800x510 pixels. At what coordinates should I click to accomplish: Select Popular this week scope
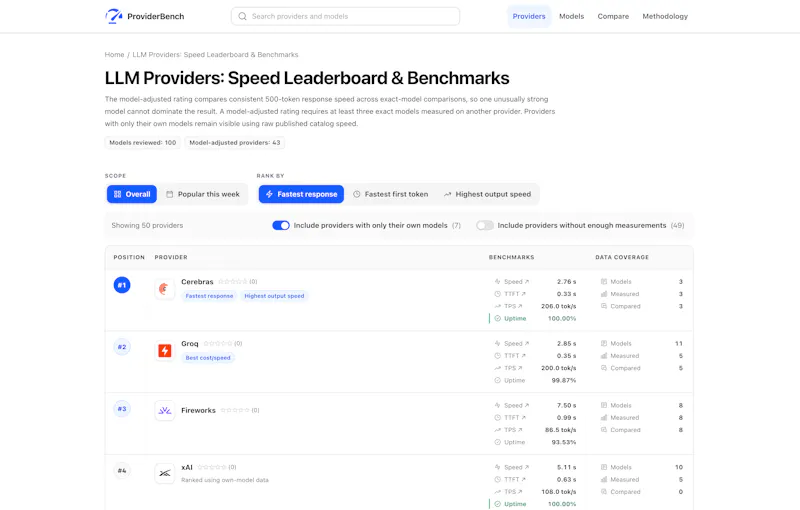[203, 194]
